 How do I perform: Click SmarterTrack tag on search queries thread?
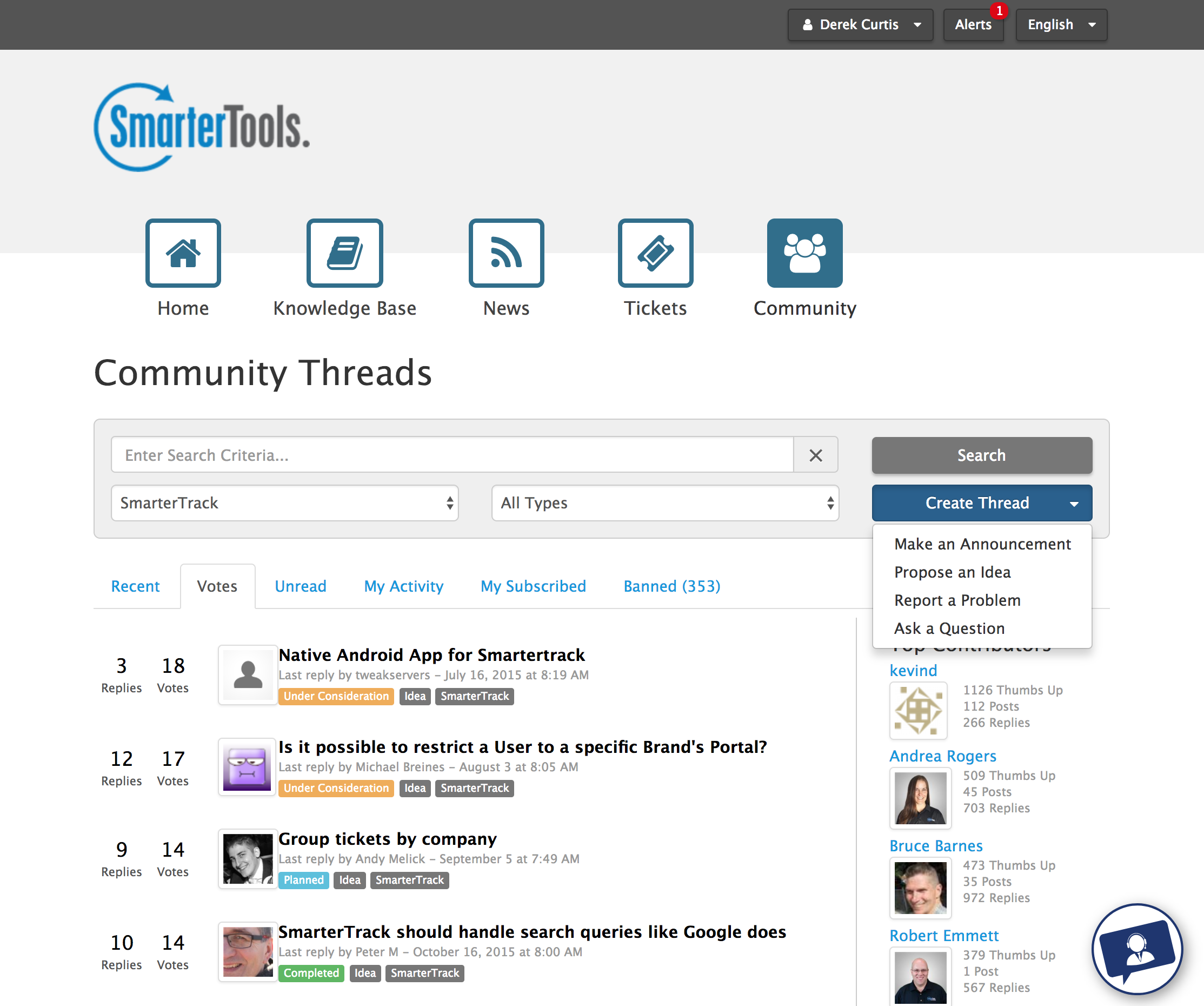click(x=425, y=974)
